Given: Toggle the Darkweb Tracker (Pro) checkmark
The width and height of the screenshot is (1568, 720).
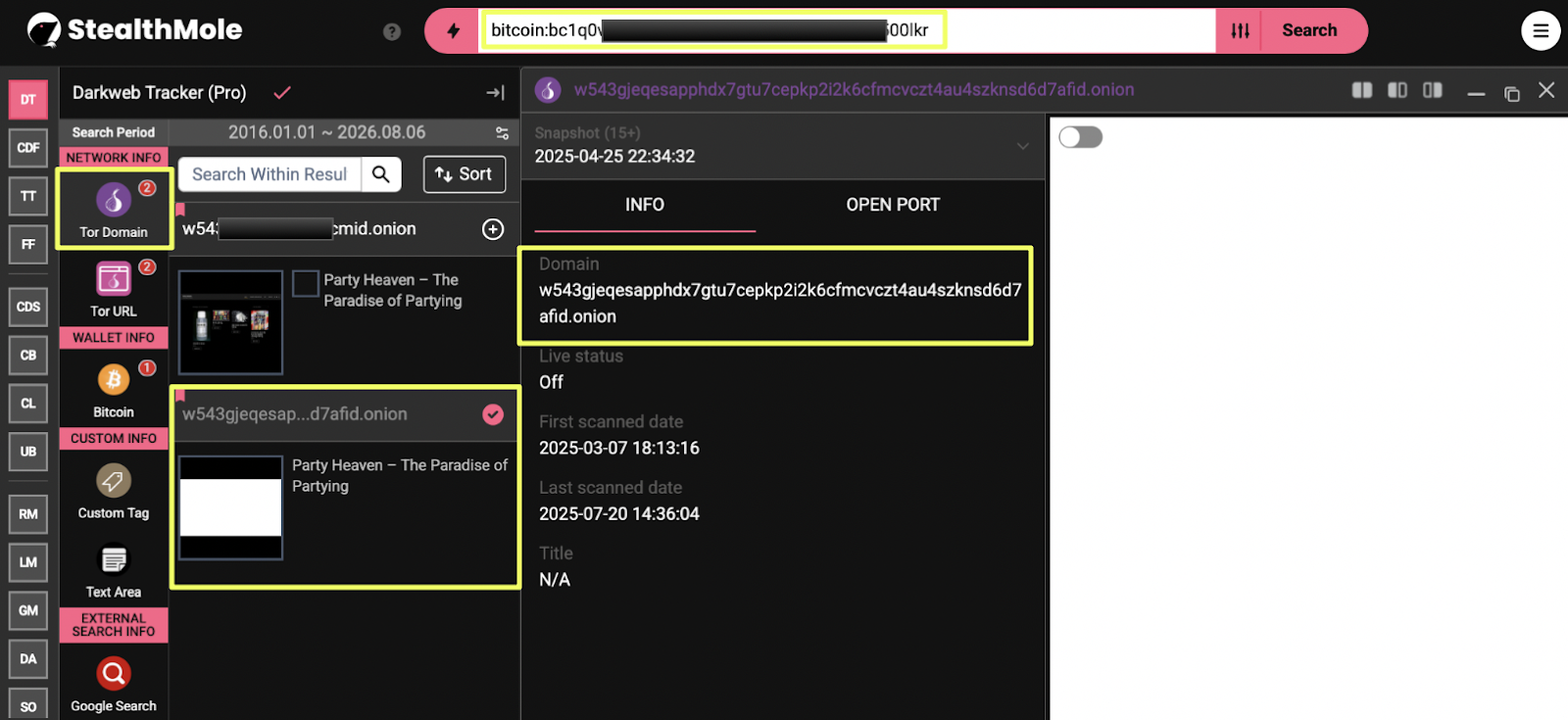Looking at the screenshot, I should (282, 93).
